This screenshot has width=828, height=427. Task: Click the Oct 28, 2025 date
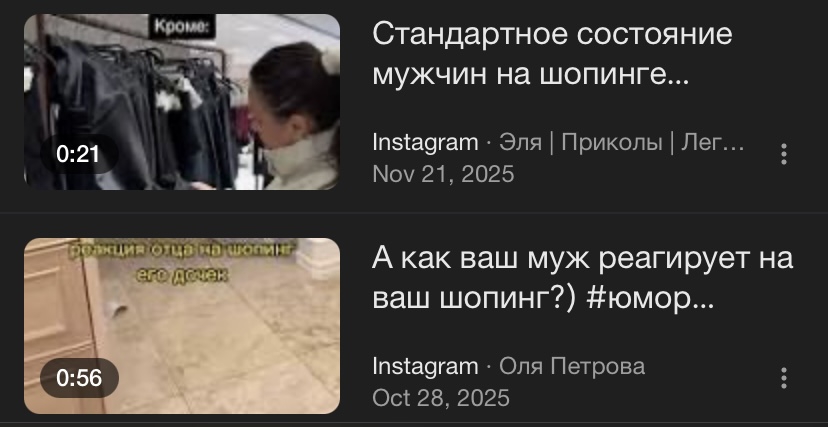point(441,397)
